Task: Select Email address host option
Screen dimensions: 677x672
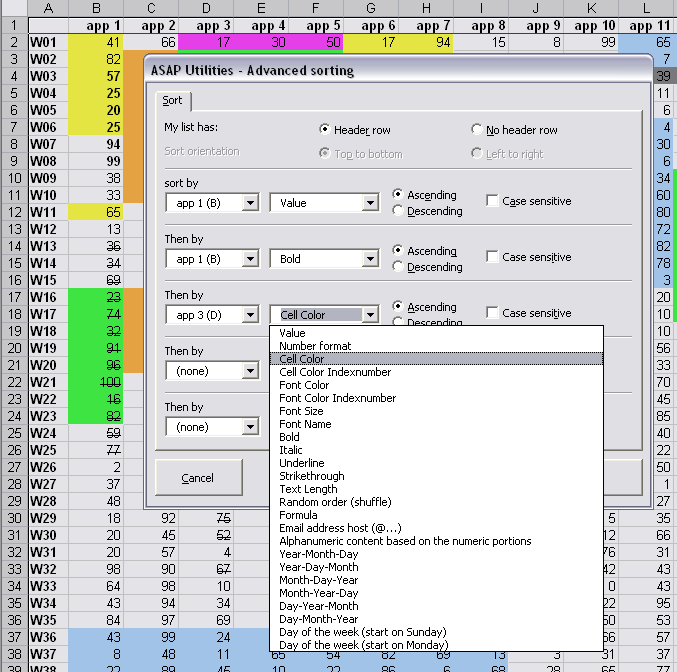Action: pyautogui.click(x=436, y=528)
